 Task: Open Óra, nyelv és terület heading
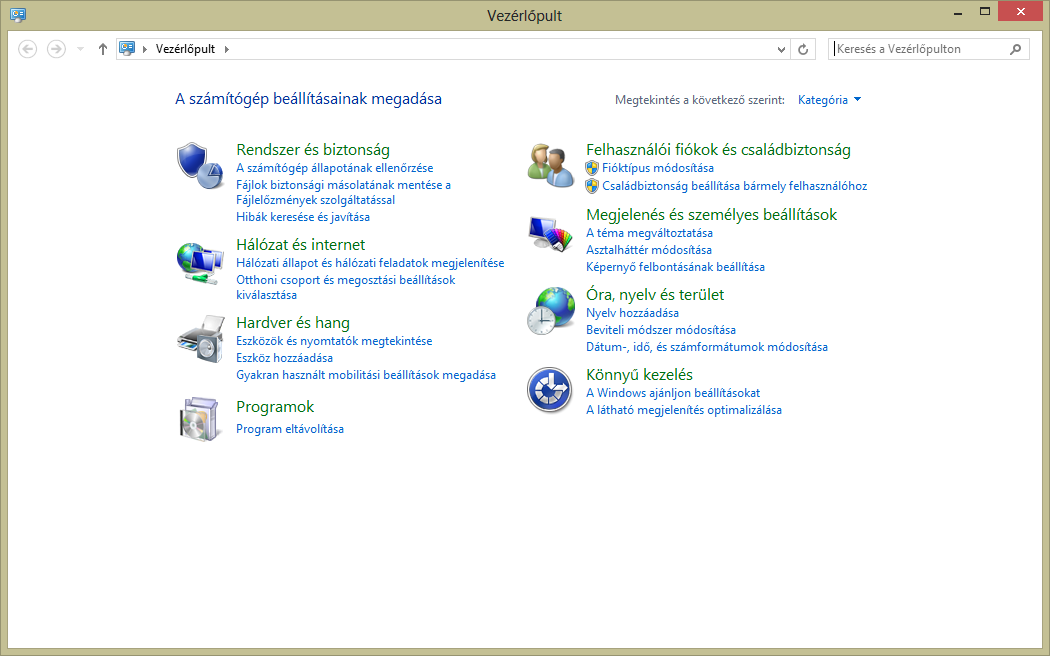coord(655,295)
